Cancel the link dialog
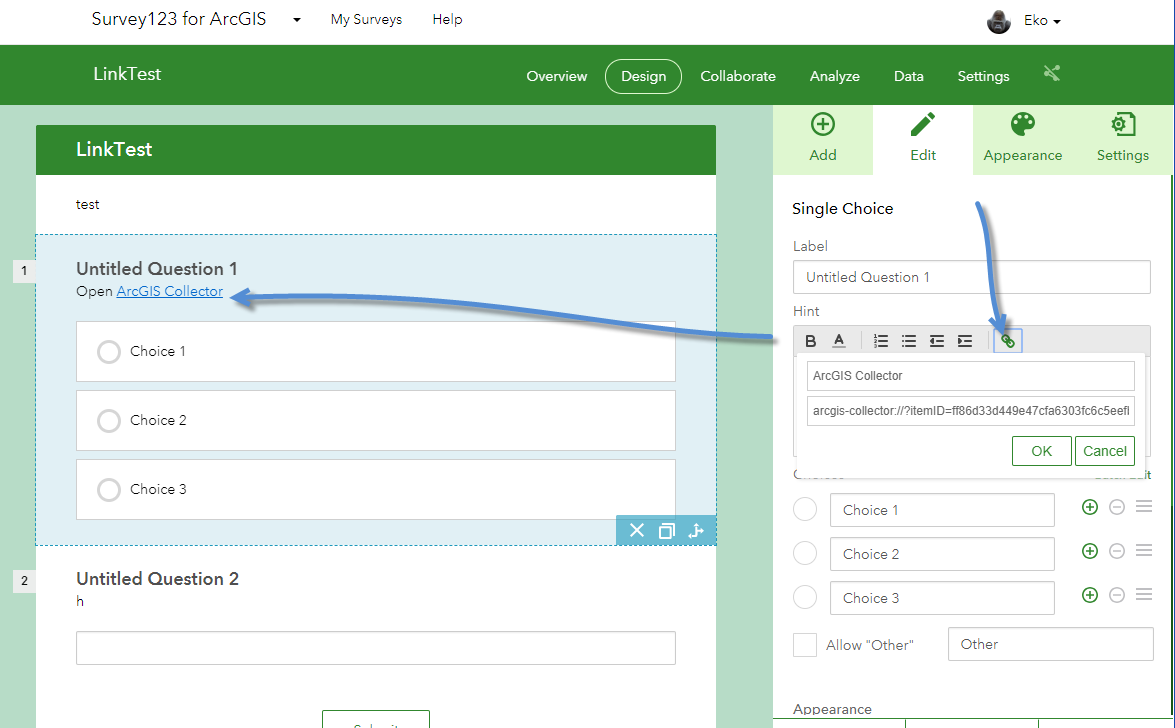Viewport: 1175px width, 728px height. coord(1105,451)
